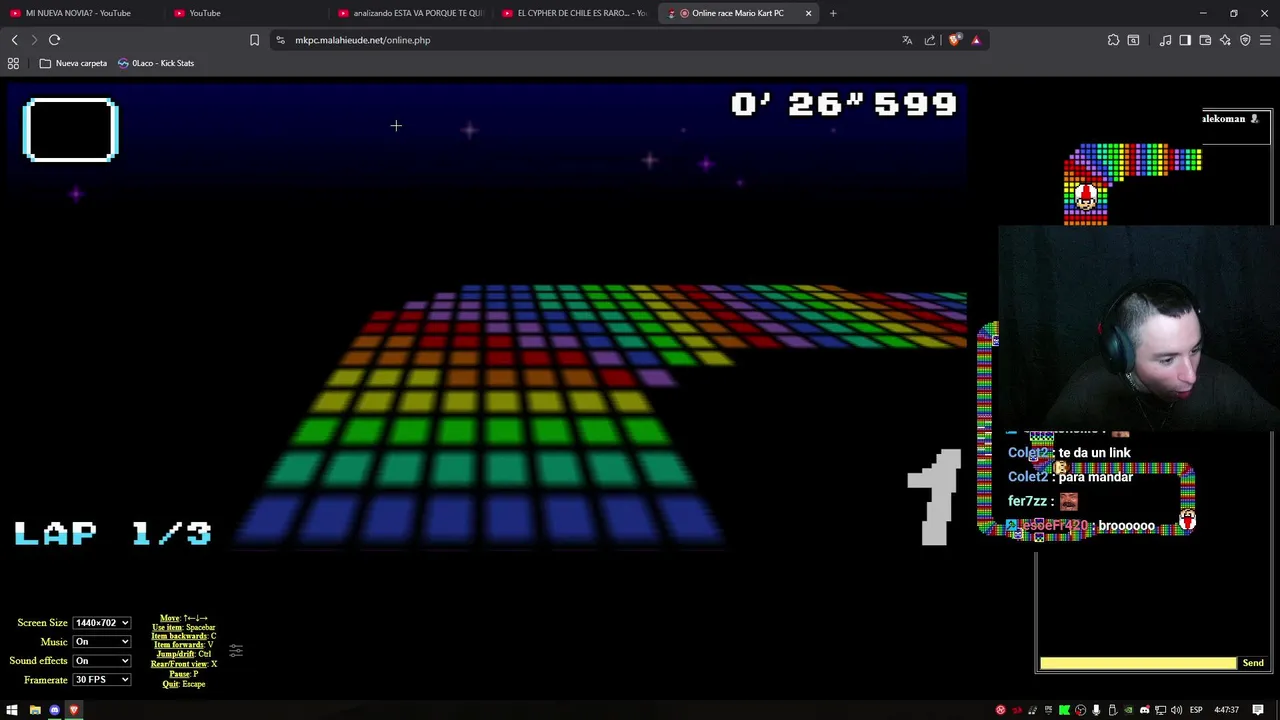
Task: Open the game controls settings sliders icon
Action: [236, 651]
